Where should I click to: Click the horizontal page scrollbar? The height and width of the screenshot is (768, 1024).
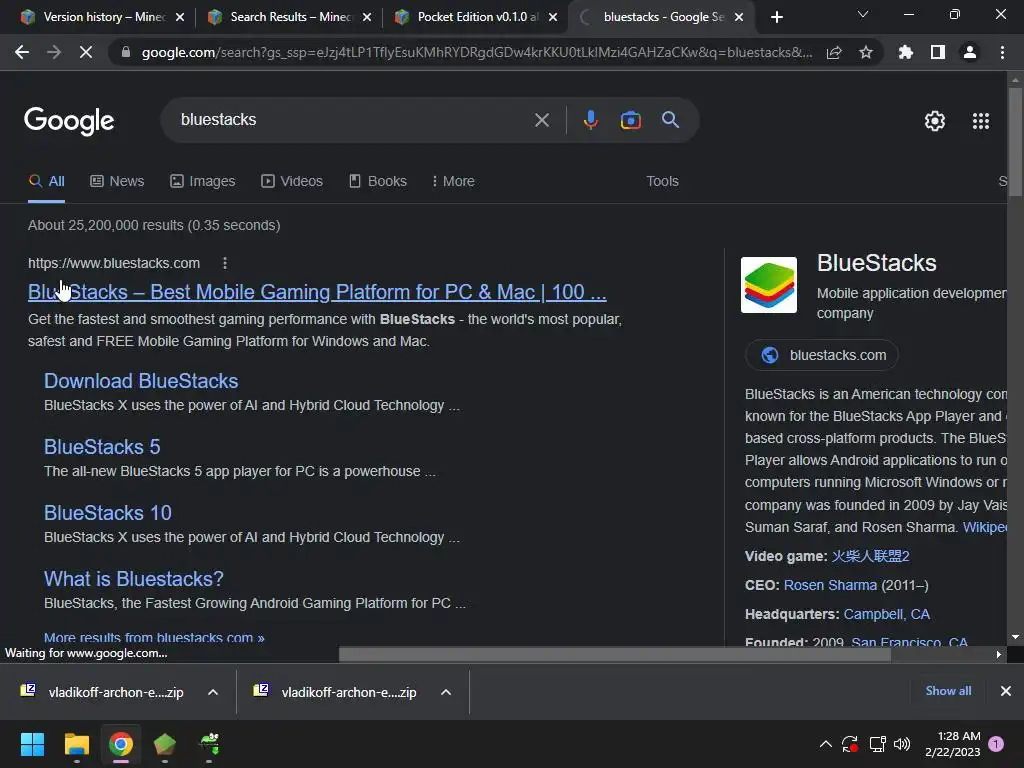point(615,654)
